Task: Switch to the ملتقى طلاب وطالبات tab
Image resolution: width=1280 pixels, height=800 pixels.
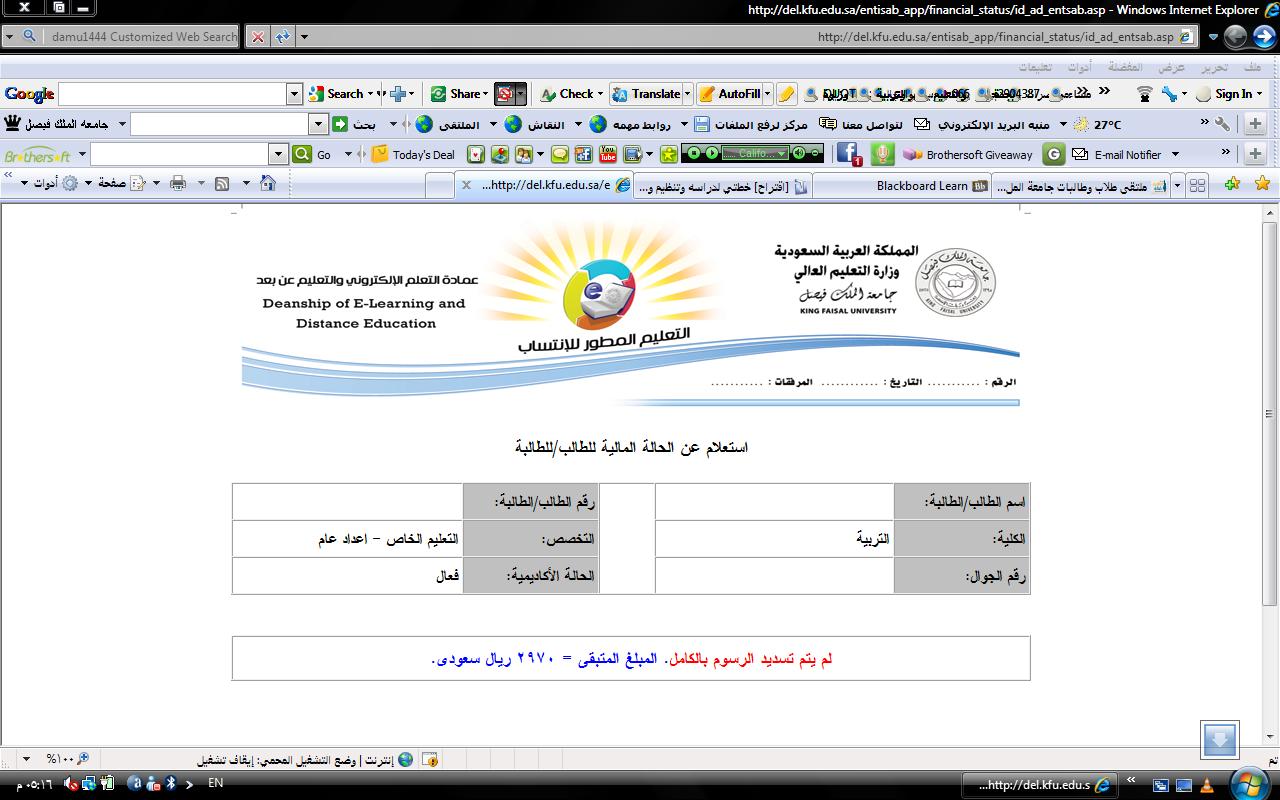Action: click(1080, 186)
